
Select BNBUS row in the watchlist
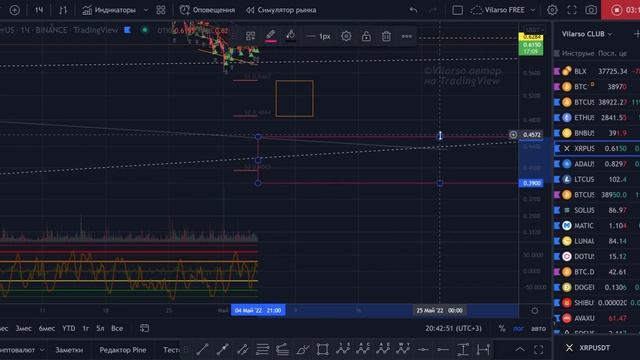pyautogui.click(x=597, y=133)
